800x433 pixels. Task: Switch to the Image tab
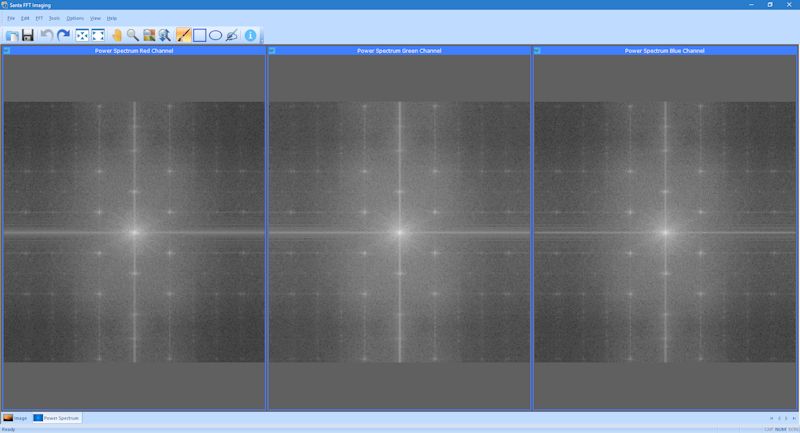pyautogui.click(x=15, y=417)
